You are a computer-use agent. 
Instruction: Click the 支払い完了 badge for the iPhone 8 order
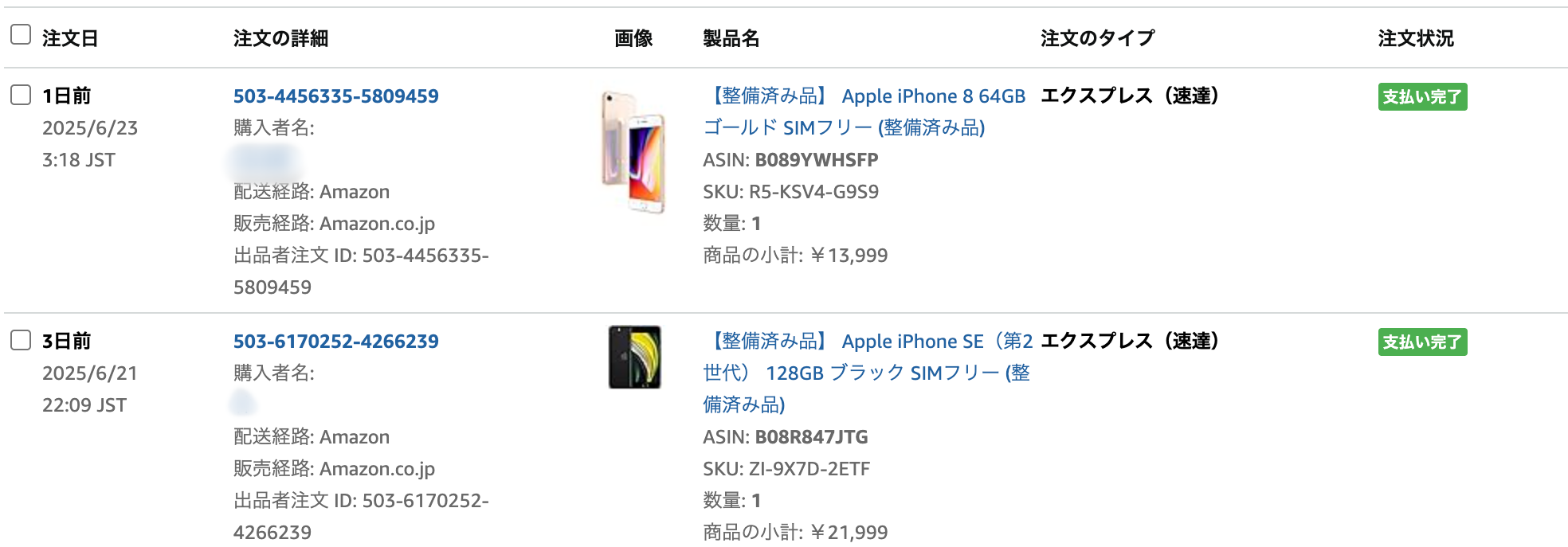point(1422,97)
